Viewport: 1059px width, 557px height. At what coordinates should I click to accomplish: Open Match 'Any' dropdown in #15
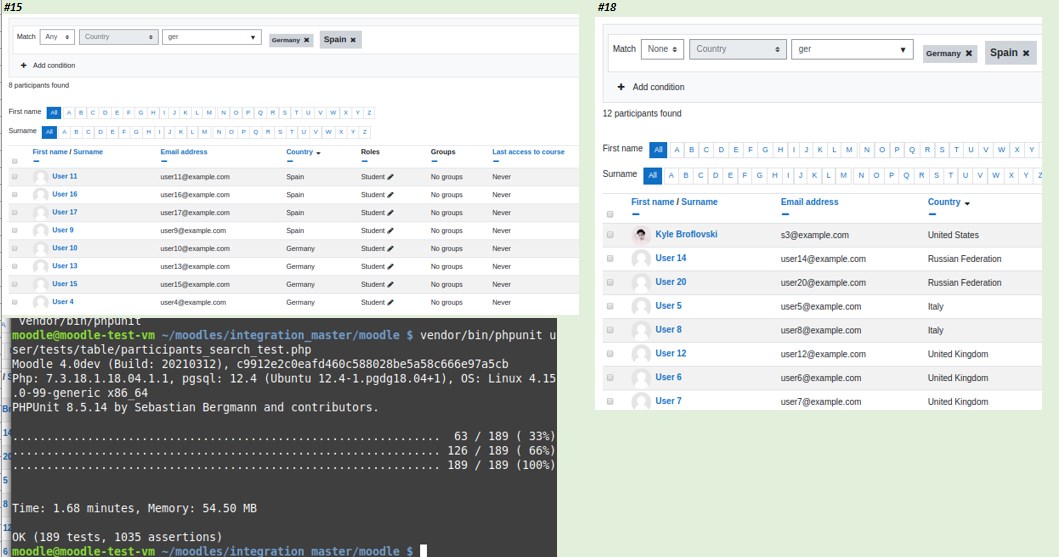pos(57,37)
